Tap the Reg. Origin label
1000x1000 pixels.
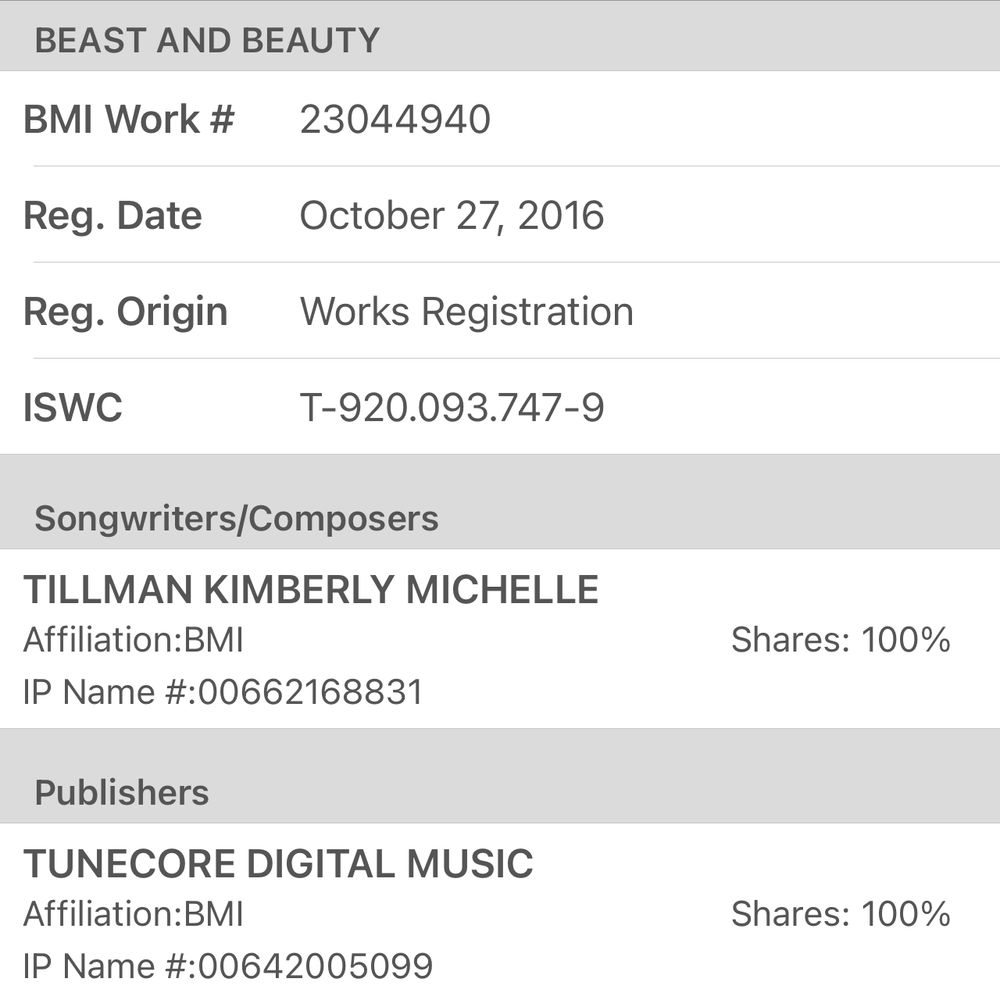pyautogui.click(x=126, y=312)
